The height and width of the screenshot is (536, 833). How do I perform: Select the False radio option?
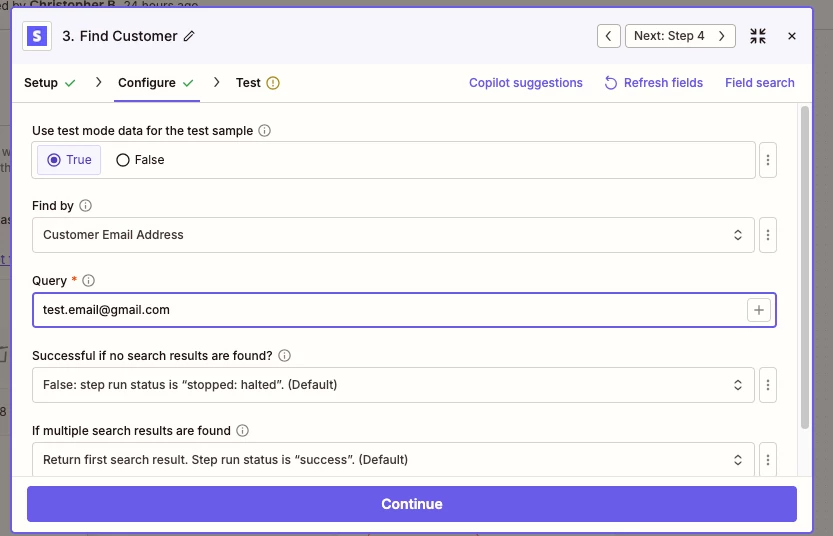point(140,160)
